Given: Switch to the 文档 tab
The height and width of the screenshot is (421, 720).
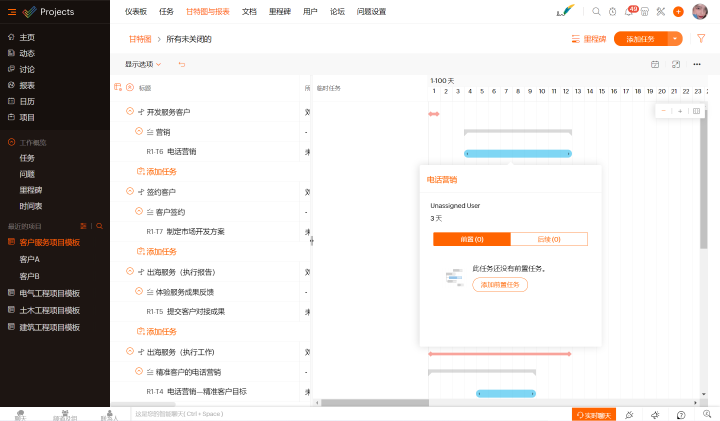Looking at the screenshot, I should click(249, 11).
